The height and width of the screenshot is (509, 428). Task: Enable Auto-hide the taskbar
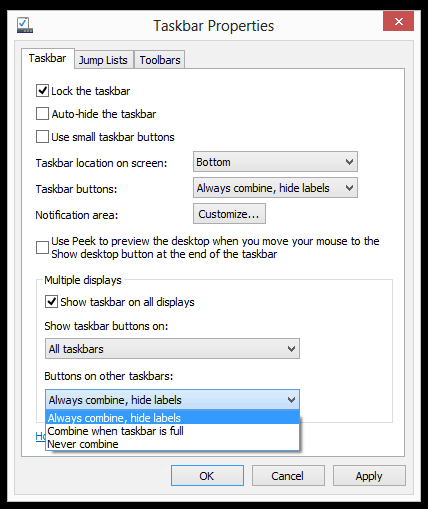(x=42, y=114)
